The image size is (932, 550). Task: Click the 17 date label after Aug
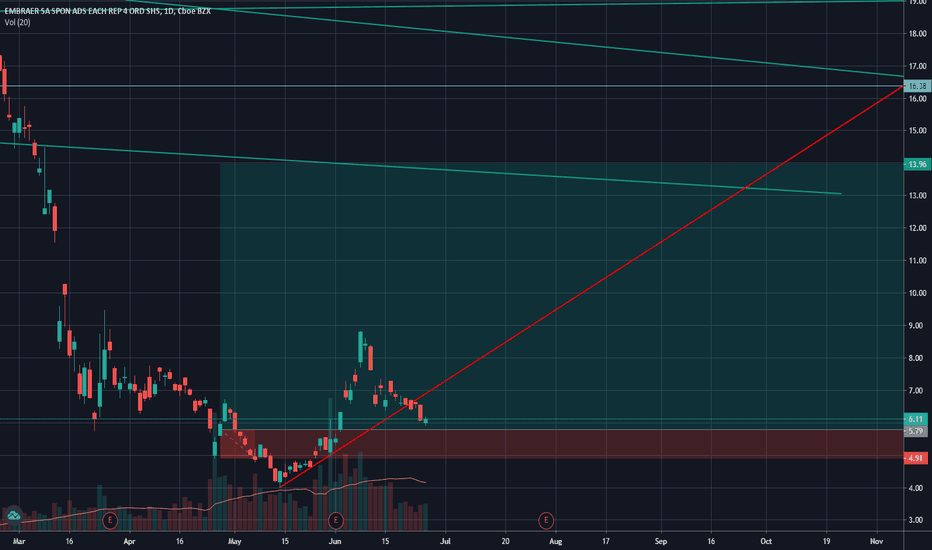(606, 541)
